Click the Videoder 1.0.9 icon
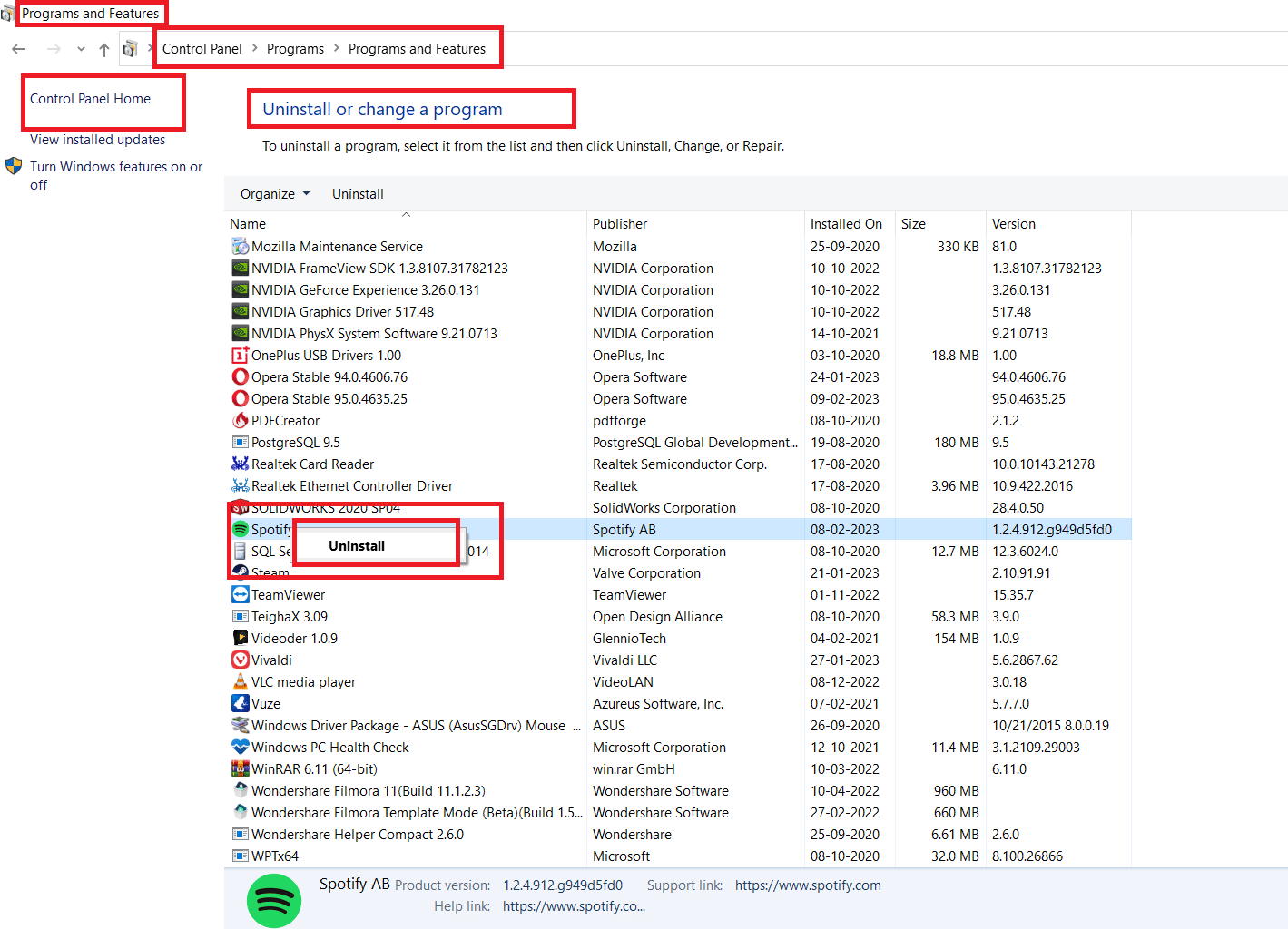The image size is (1288, 929). (x=241, y=639)
